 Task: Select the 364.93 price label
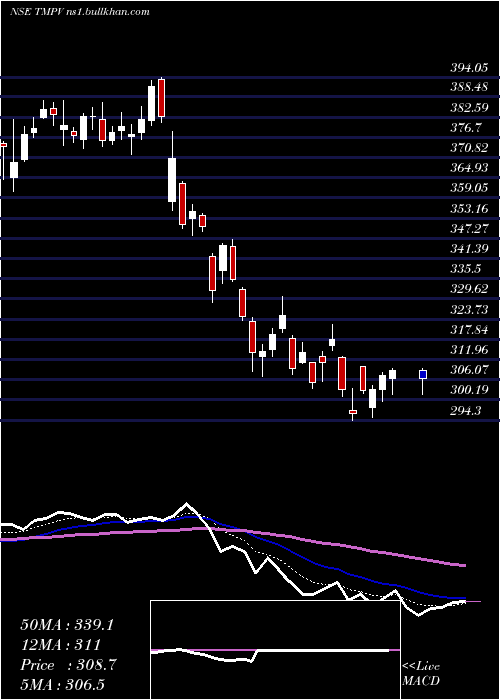[468, 168]
